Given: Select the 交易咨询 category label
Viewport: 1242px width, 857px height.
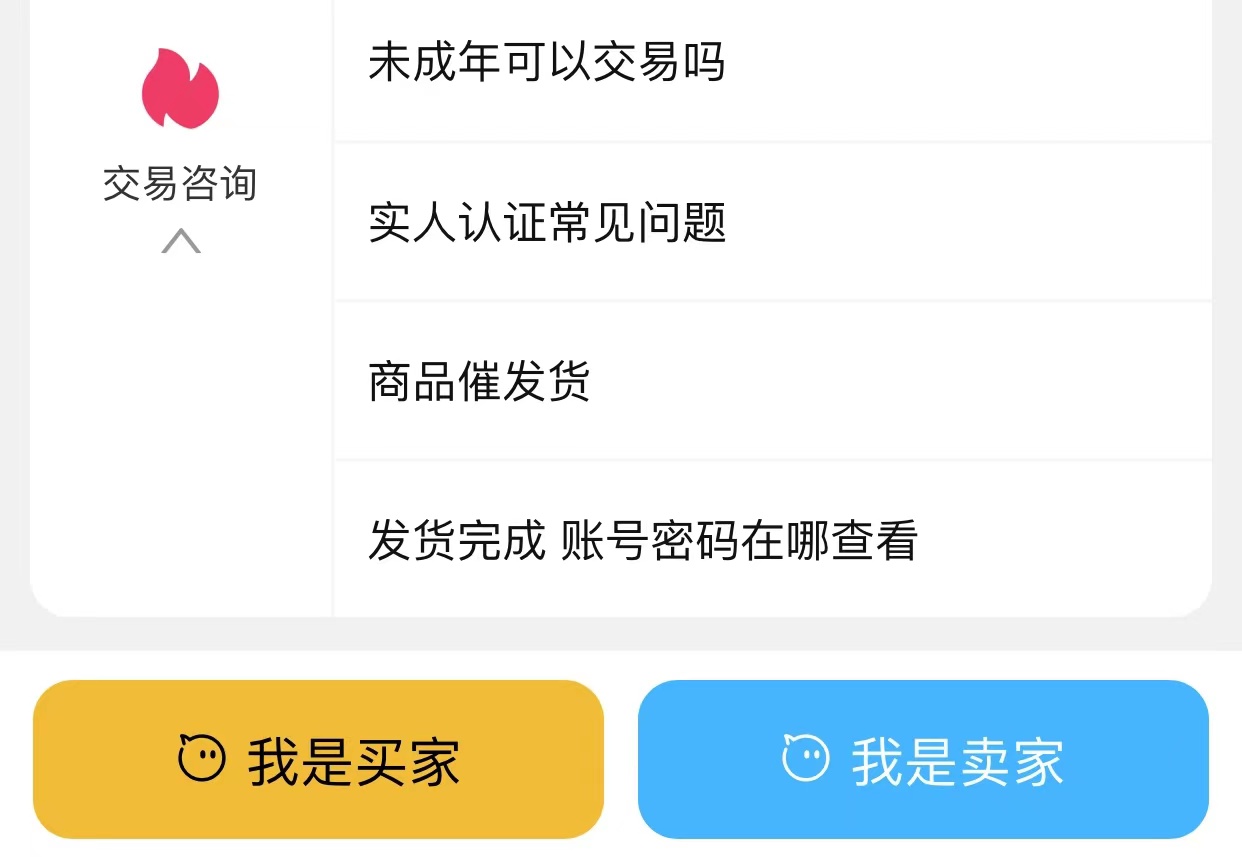Looking at the screenshot, I should (180, 184).
